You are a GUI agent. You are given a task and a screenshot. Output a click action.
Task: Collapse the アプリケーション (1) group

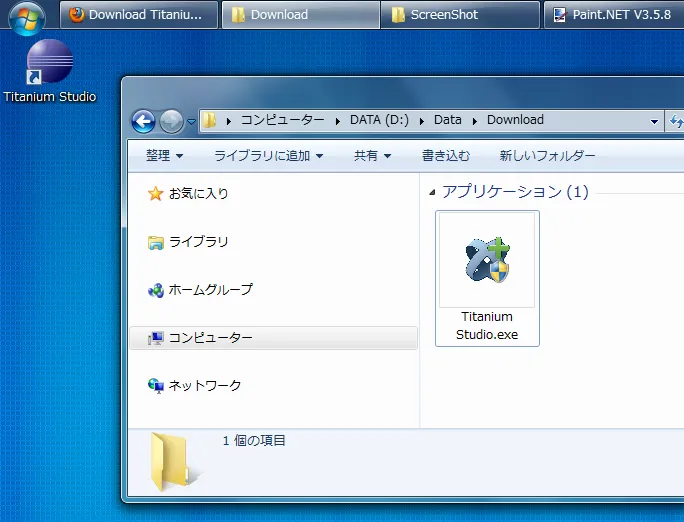pyautogui.click(x=432, y=192)
